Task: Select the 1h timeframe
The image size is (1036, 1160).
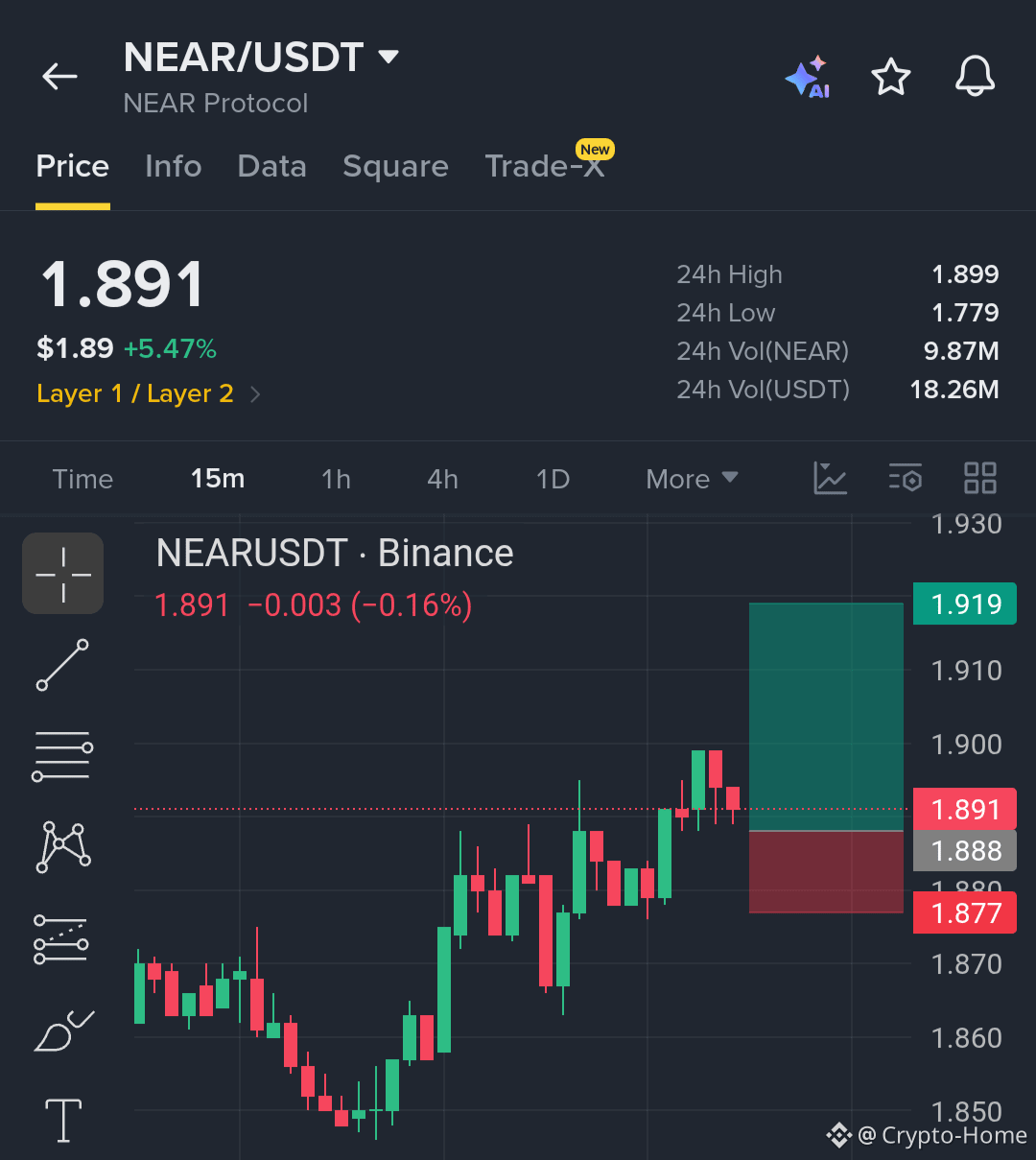Action: (x=336, y=479)
